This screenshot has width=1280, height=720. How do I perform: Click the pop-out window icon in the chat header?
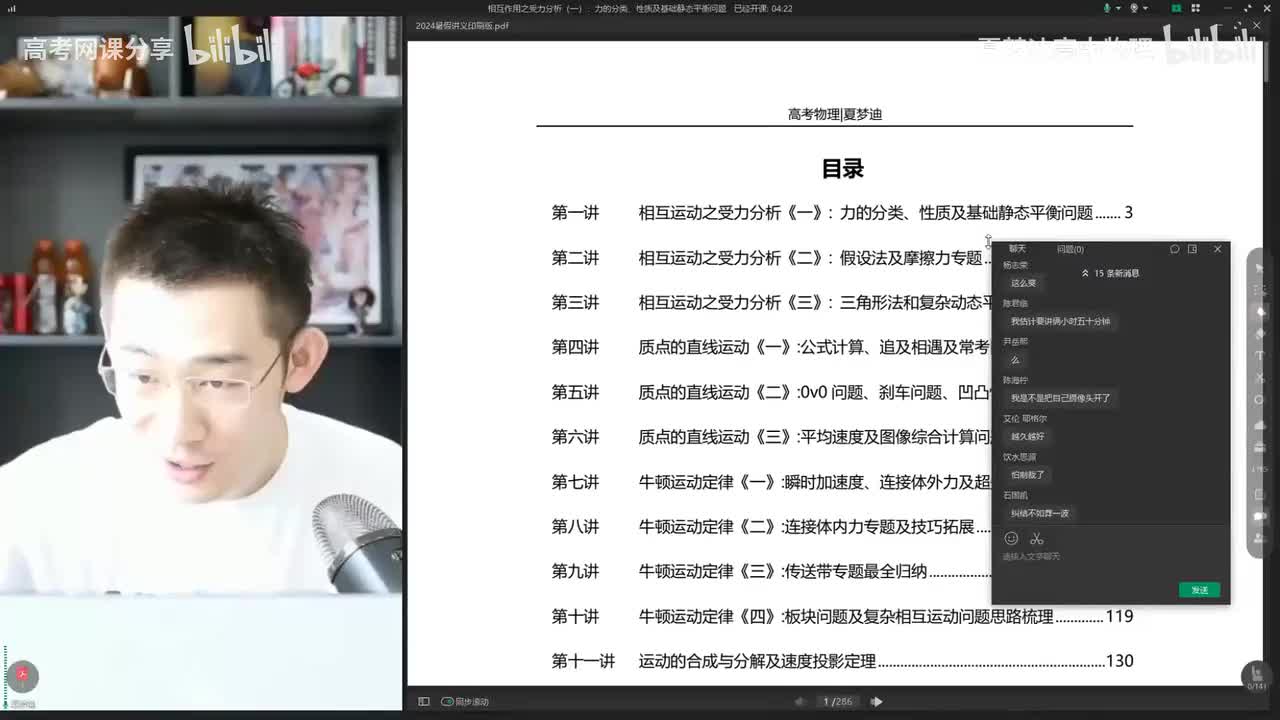pyautogui.click(x=1193, y=249)
